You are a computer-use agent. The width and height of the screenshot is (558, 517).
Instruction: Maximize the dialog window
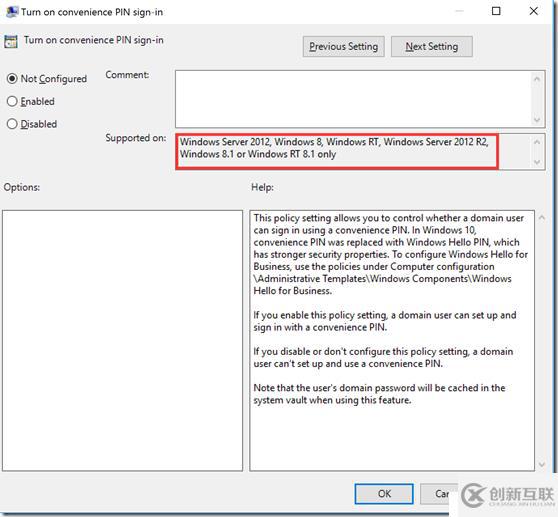pyautogui.click(x=496, y=11)
